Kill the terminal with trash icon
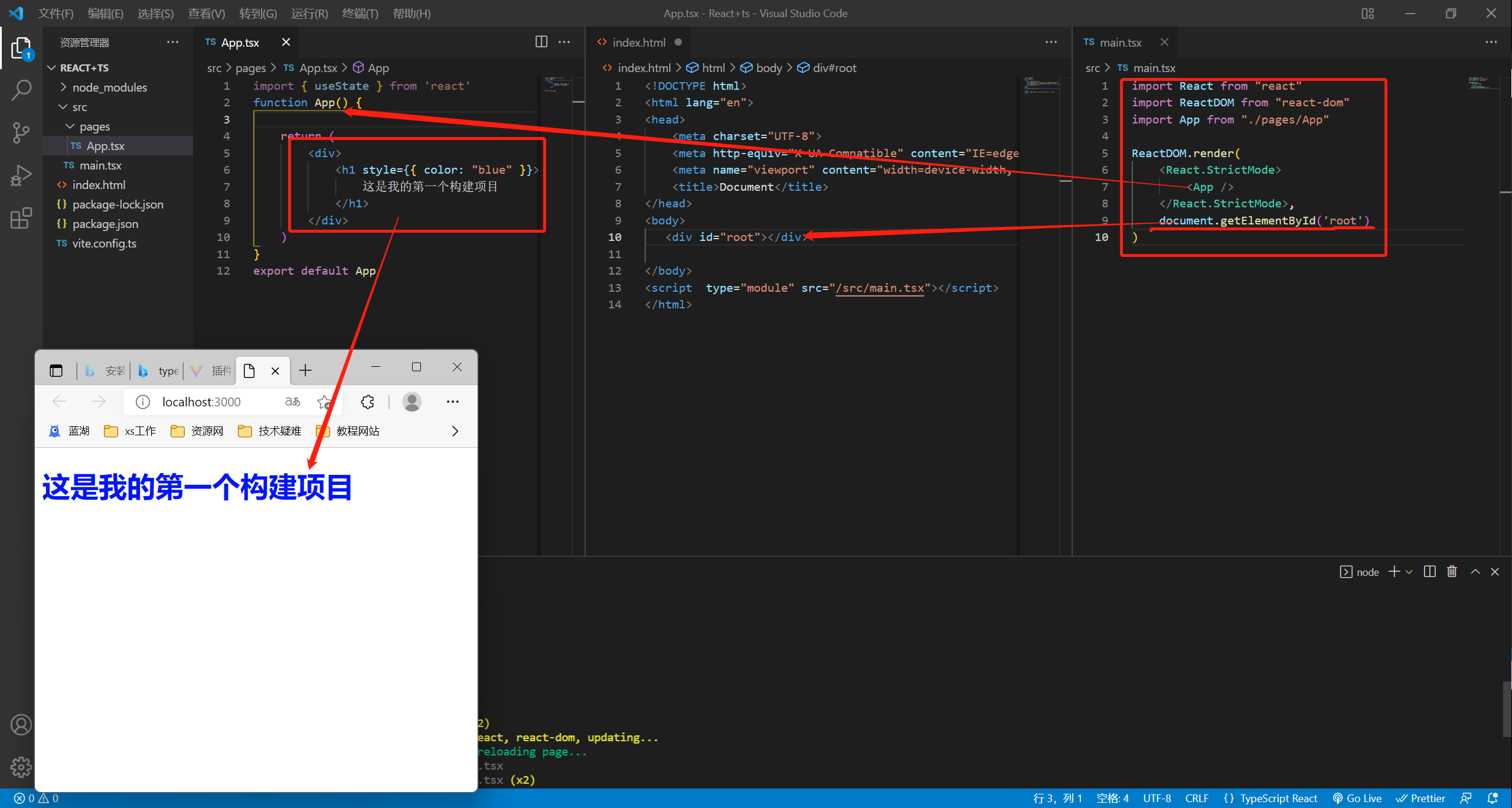The image size is (1512, 808). pos(1452,571)
